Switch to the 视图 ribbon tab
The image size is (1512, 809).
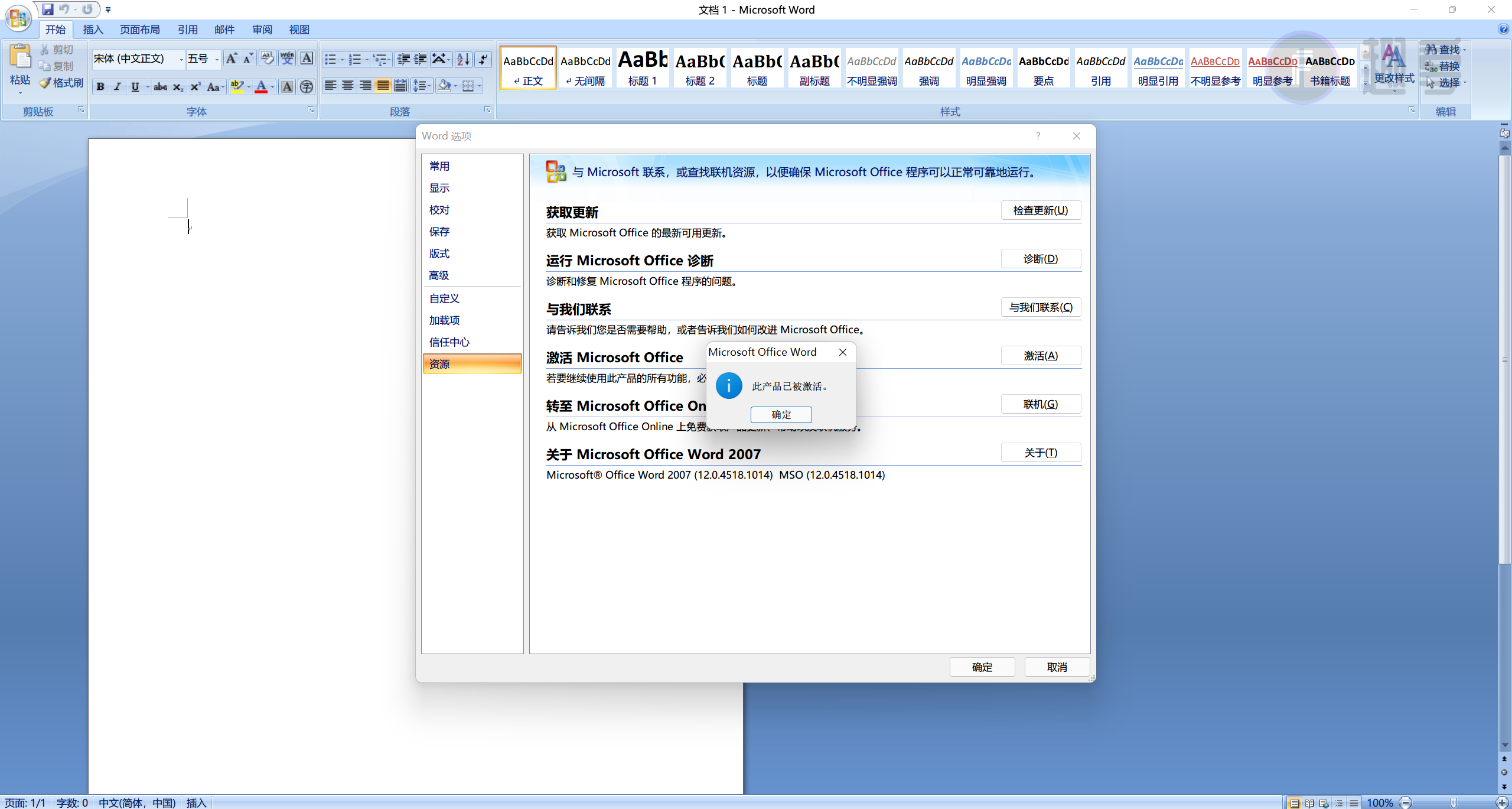coord(299,30)
